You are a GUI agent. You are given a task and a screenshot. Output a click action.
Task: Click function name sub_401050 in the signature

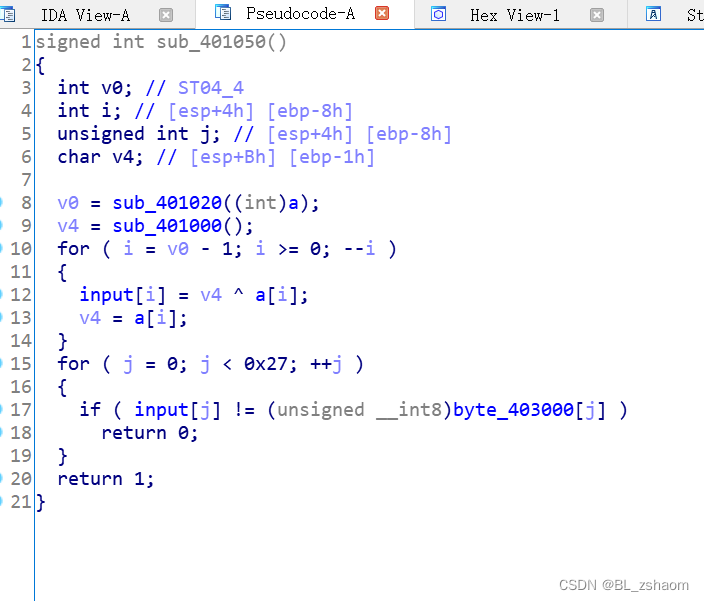point(211,42)
